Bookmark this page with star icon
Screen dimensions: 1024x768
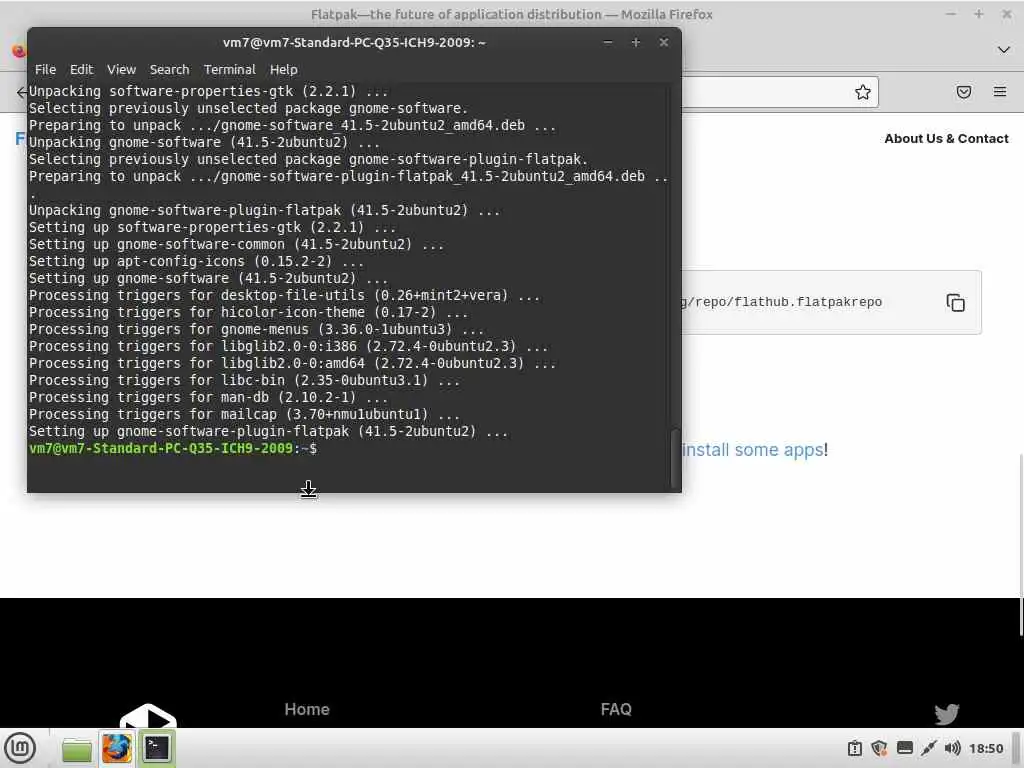pyautogui.click(x=863, y=92)
